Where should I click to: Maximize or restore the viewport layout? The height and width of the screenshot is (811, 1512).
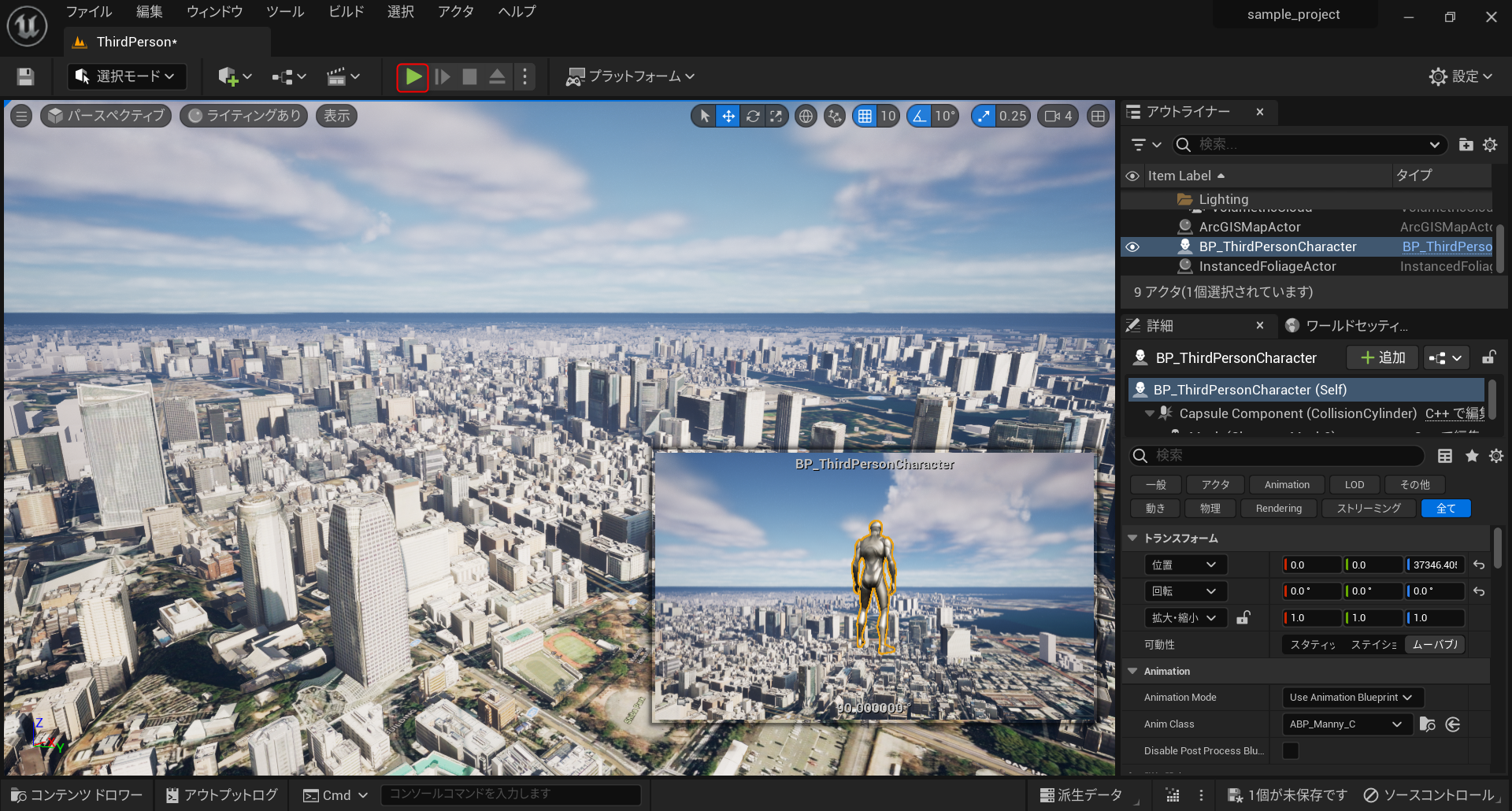[x=1098, y=117]
